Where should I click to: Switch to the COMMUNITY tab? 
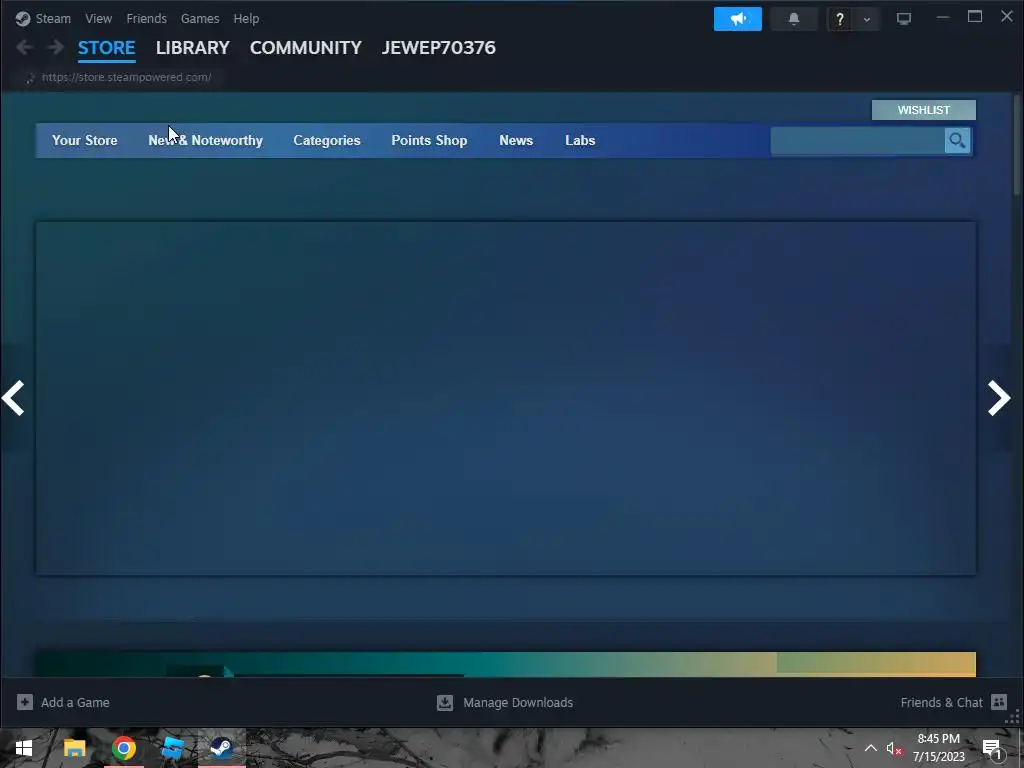pos(306,48)
